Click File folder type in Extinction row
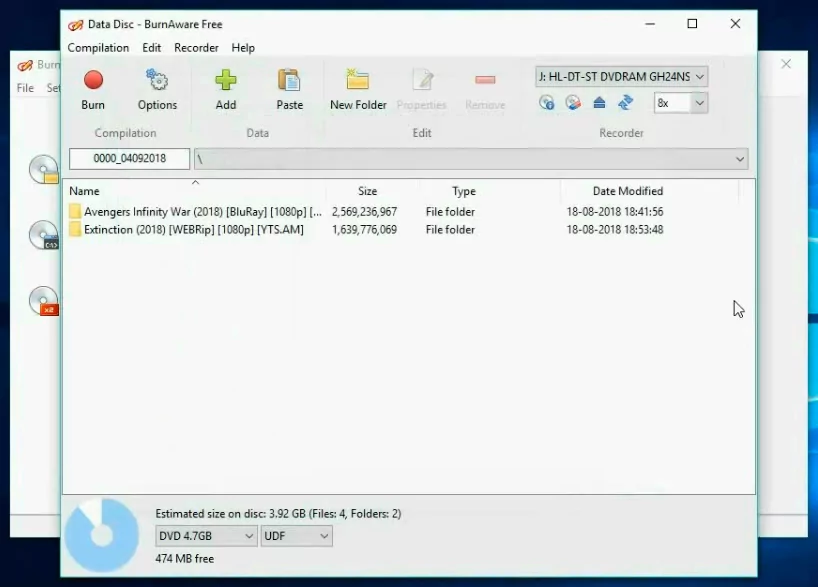 click(x=450, y=230)
